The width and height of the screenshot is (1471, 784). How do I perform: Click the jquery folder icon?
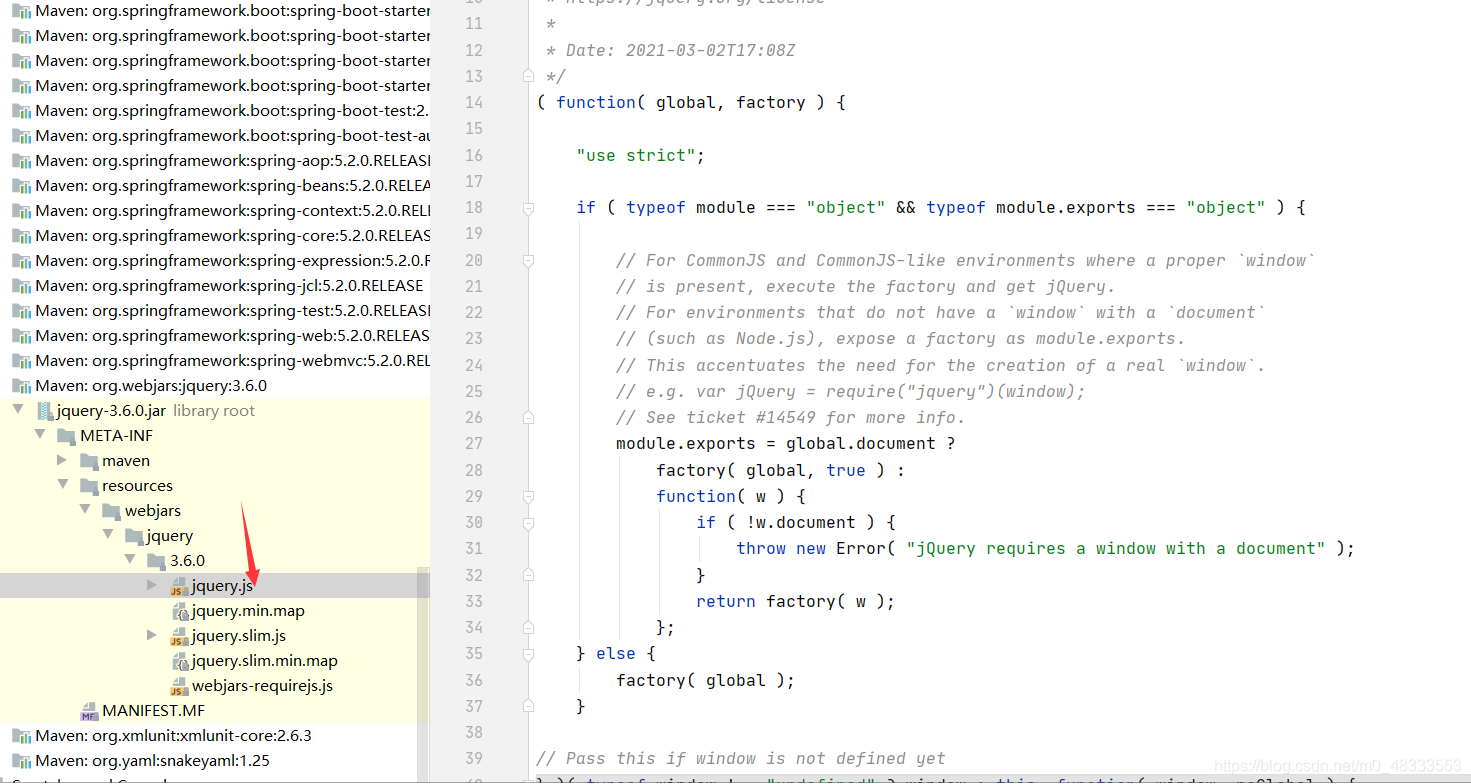coord(134,536)
